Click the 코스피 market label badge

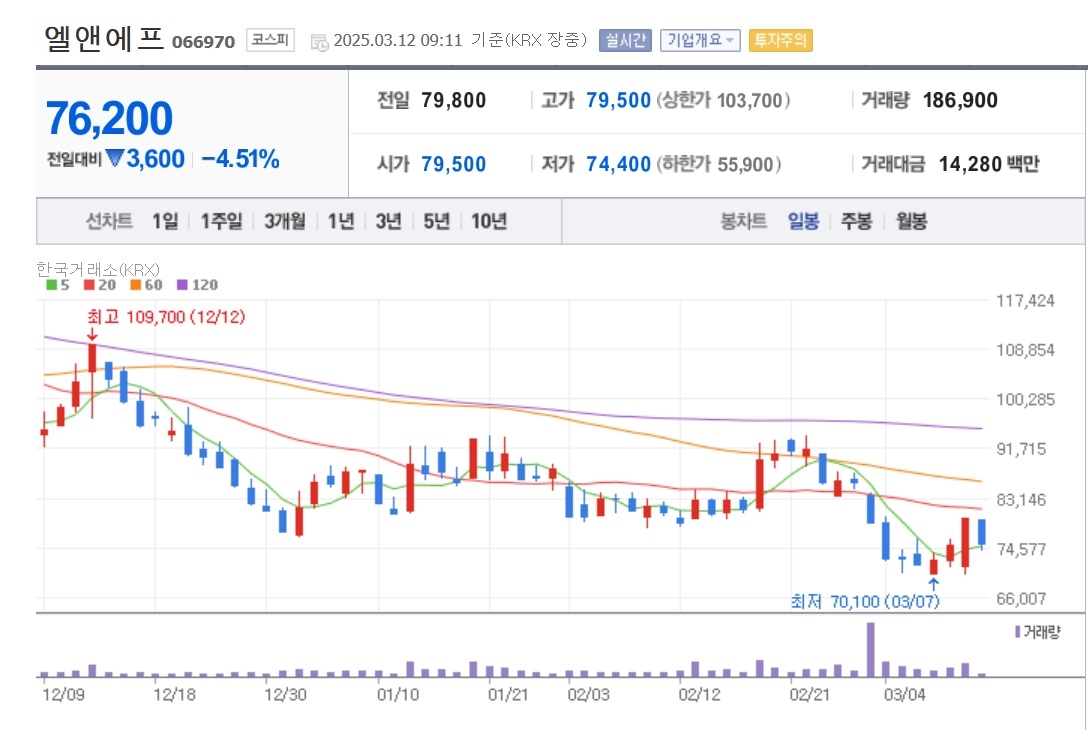(x=270, y=40)
